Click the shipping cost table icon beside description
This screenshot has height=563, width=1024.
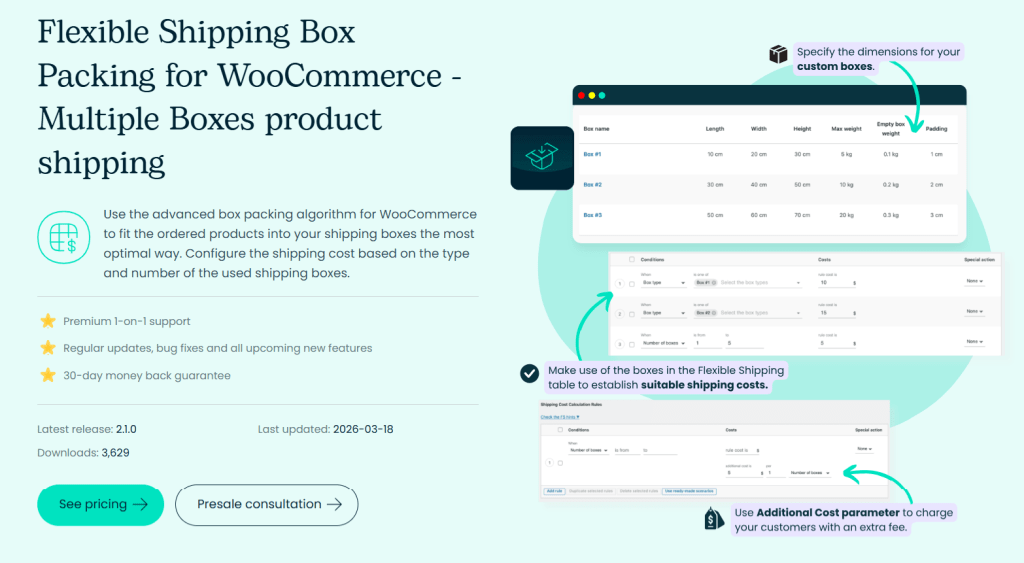click(63, 237)
